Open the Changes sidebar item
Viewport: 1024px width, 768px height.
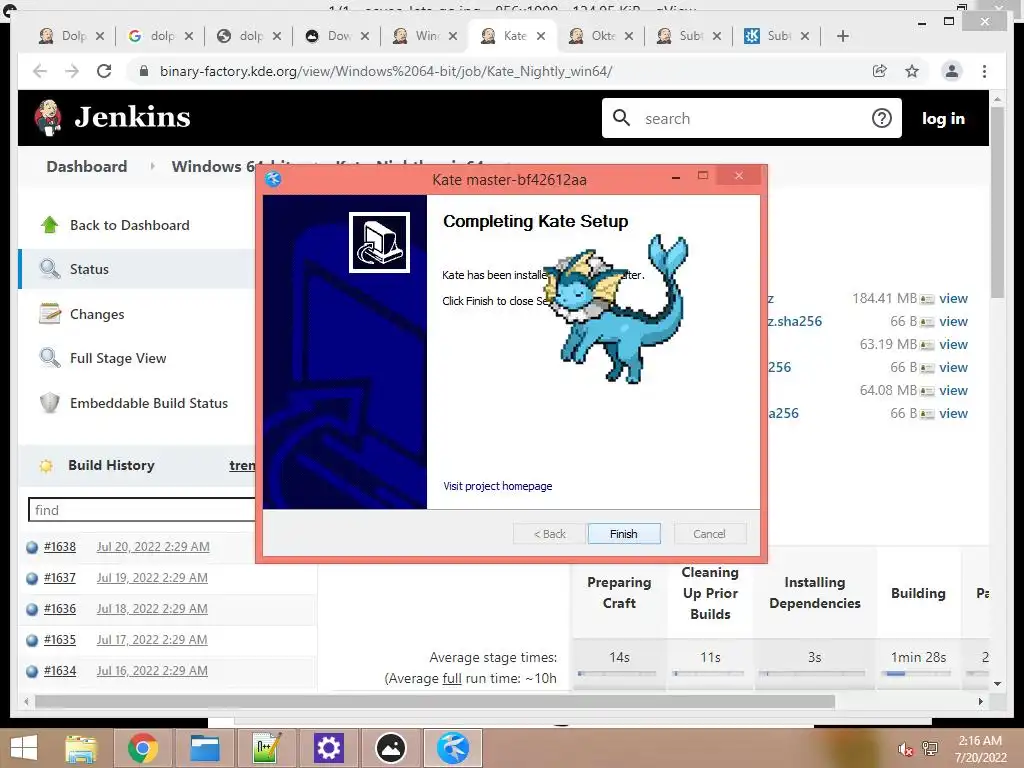point(97,314)
